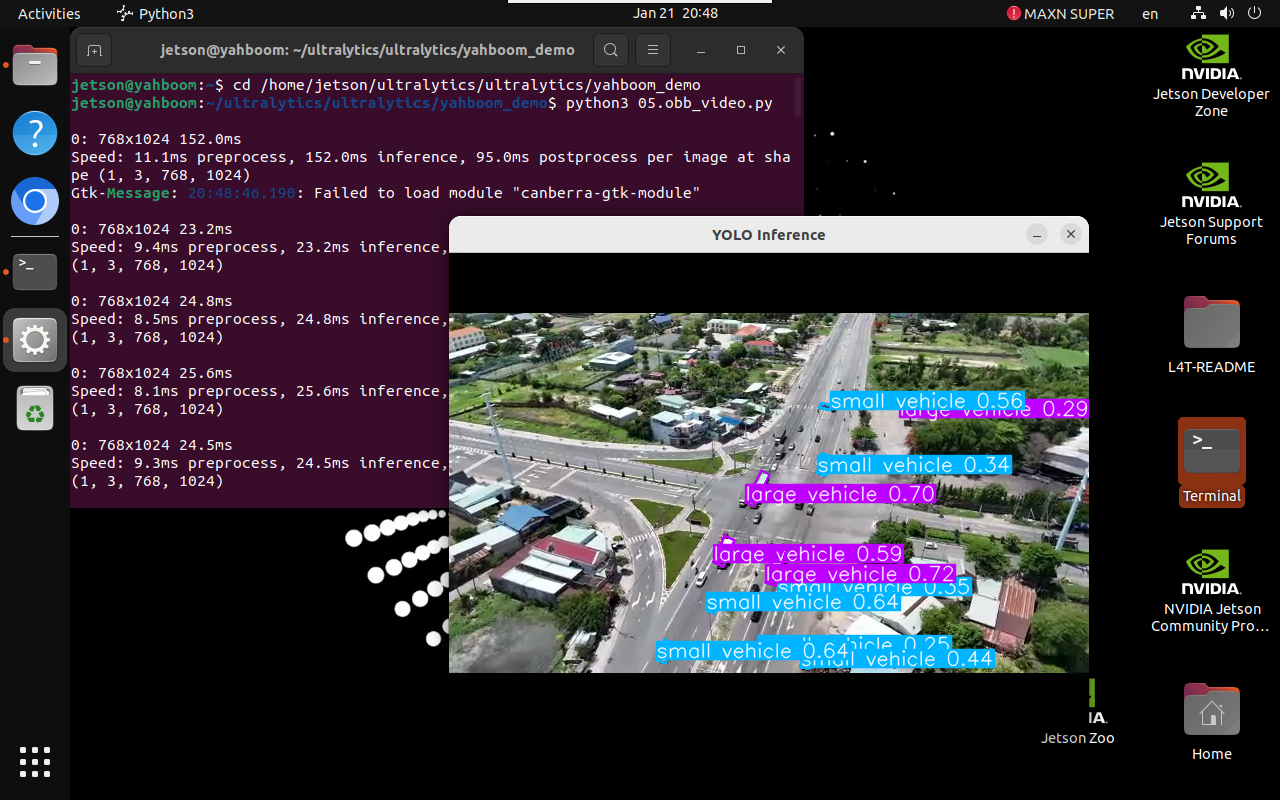Click the terminal line 0: 768x1024 152.0ms

pyautogui.click(x=156, y=139)
